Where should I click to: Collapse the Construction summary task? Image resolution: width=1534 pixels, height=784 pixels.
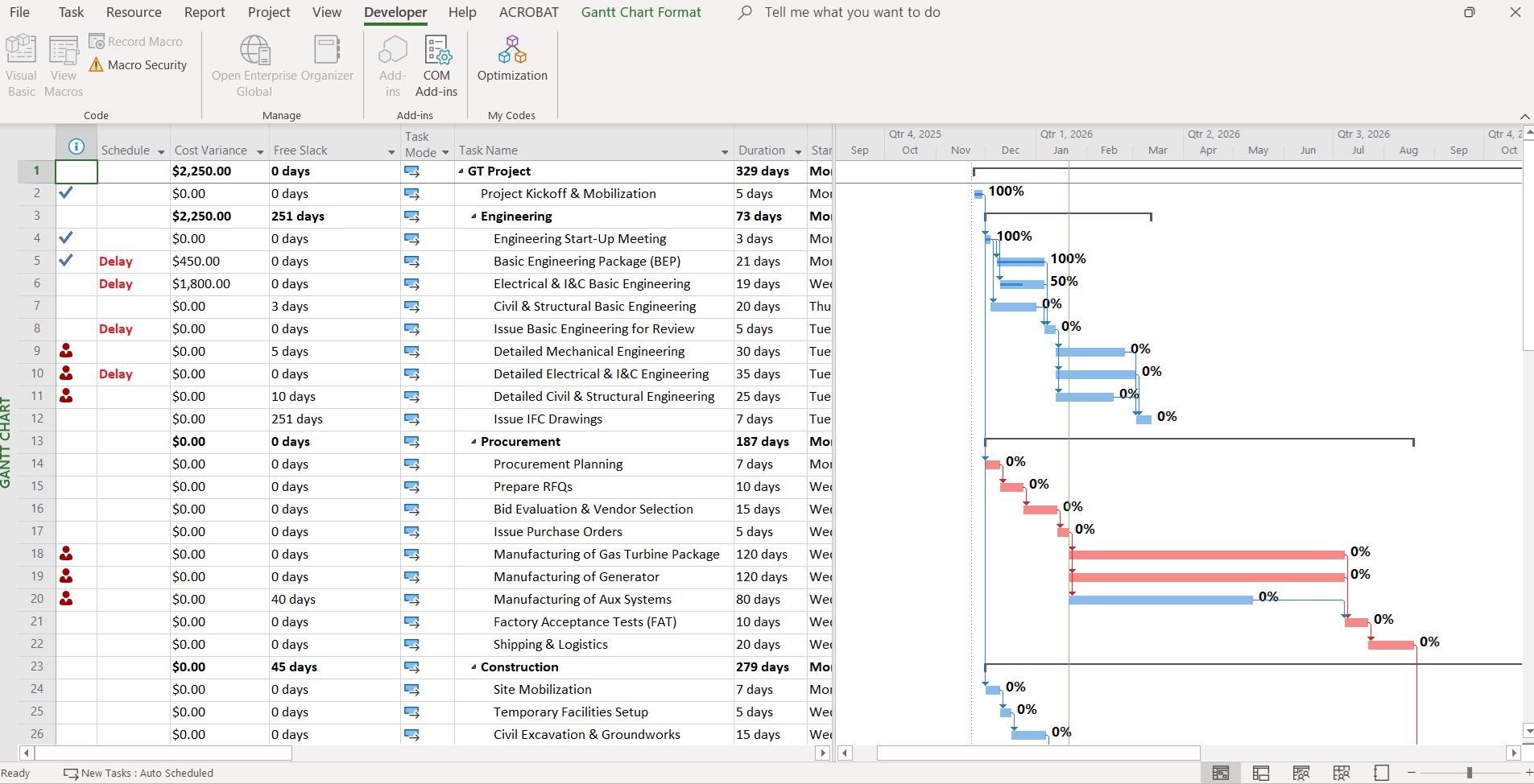pos(473,666)
